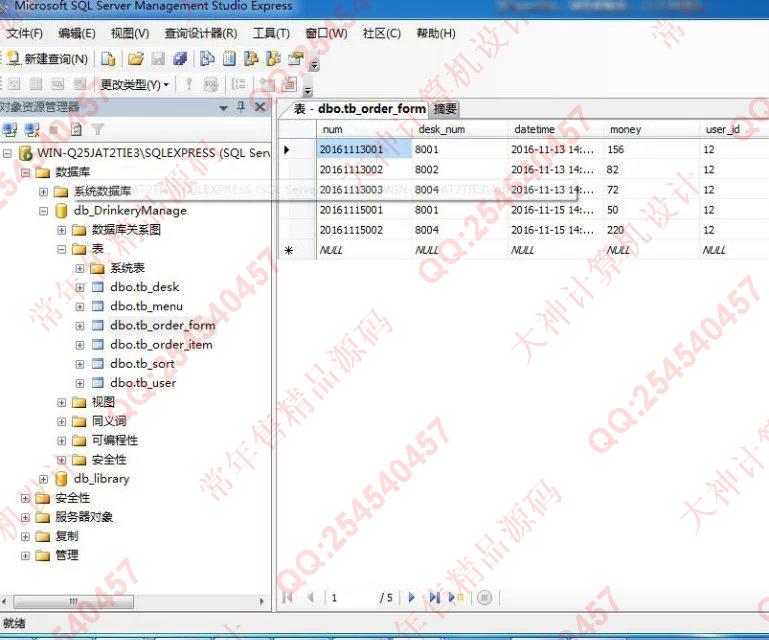The width and height of the screenshot is (769, 640).
Task: Show Object Explorer via toolbar icon
Action: [x=251, y=59]
